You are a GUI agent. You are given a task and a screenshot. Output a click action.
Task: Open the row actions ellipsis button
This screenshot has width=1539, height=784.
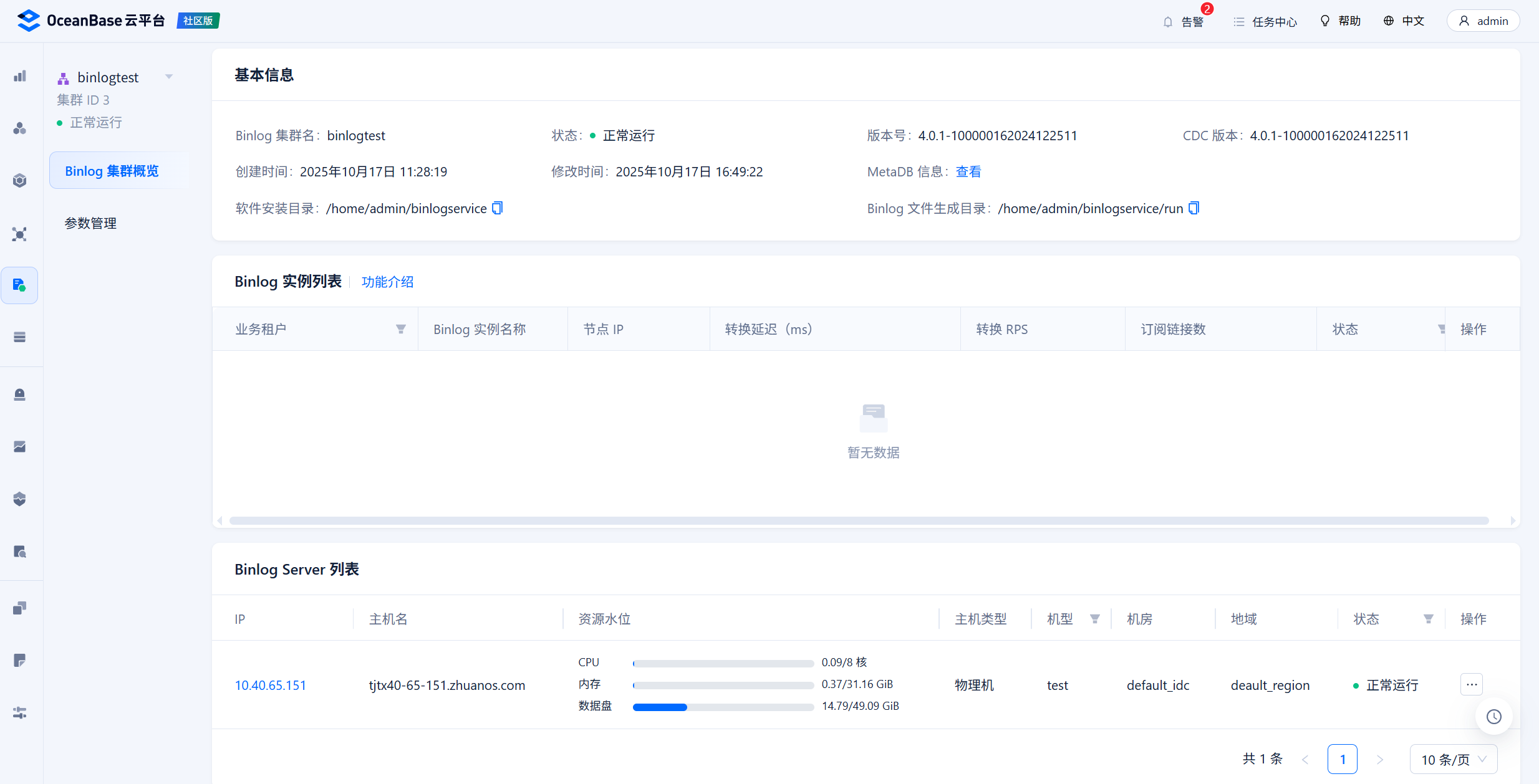click(x=1471, y=684)
